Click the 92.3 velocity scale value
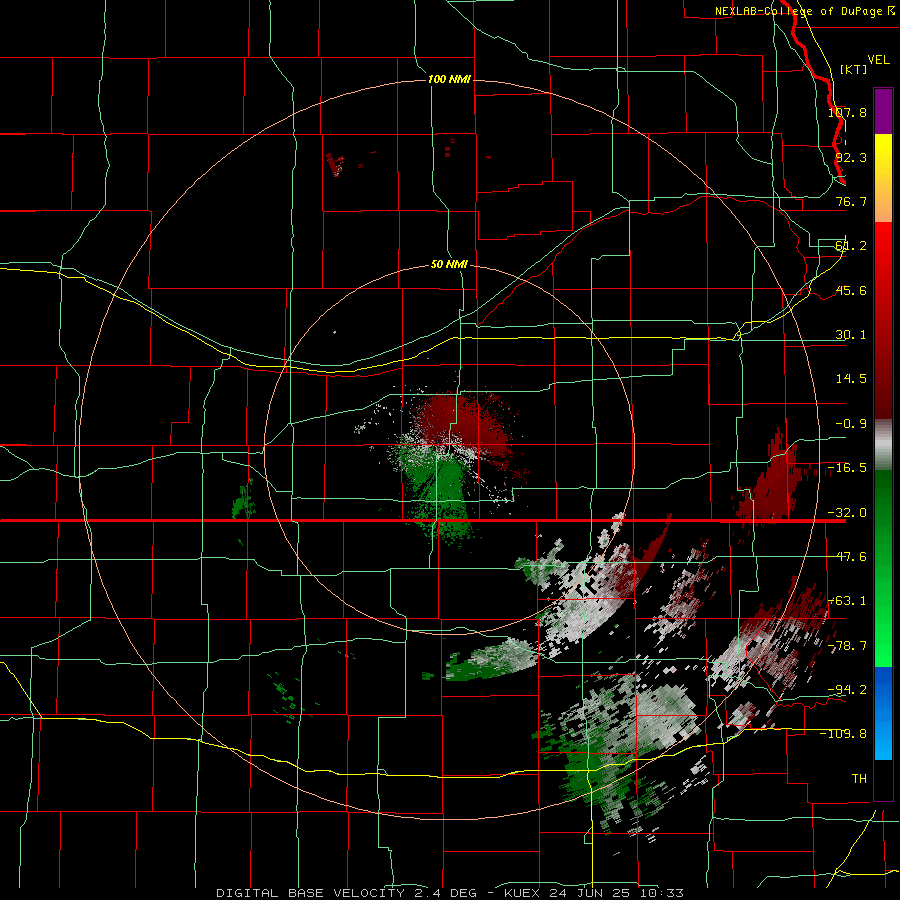Viewport: 900px width, 900px height. tap(851, 157)
